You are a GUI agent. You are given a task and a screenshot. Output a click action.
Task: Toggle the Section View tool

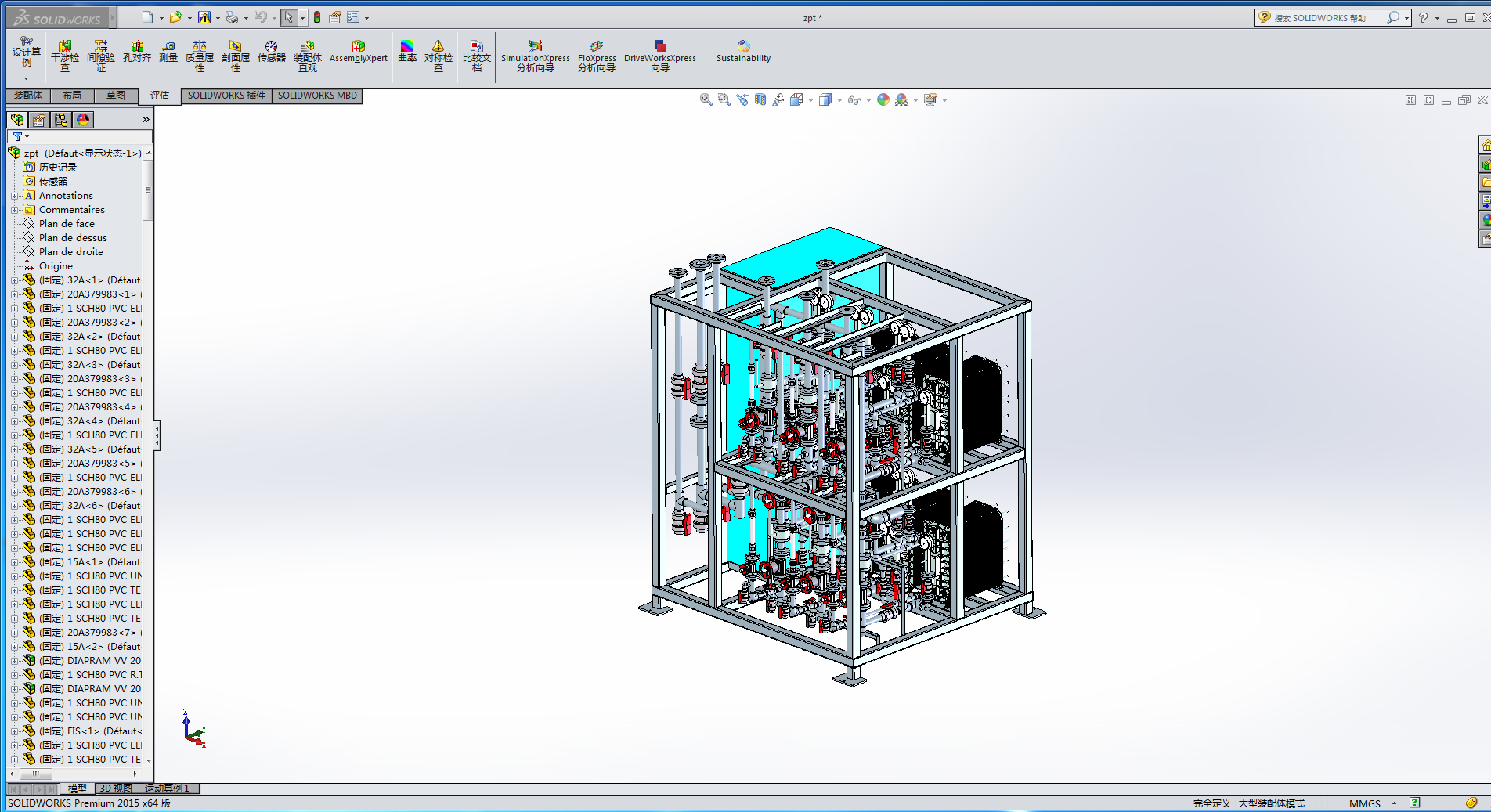(x=760, y=99)
